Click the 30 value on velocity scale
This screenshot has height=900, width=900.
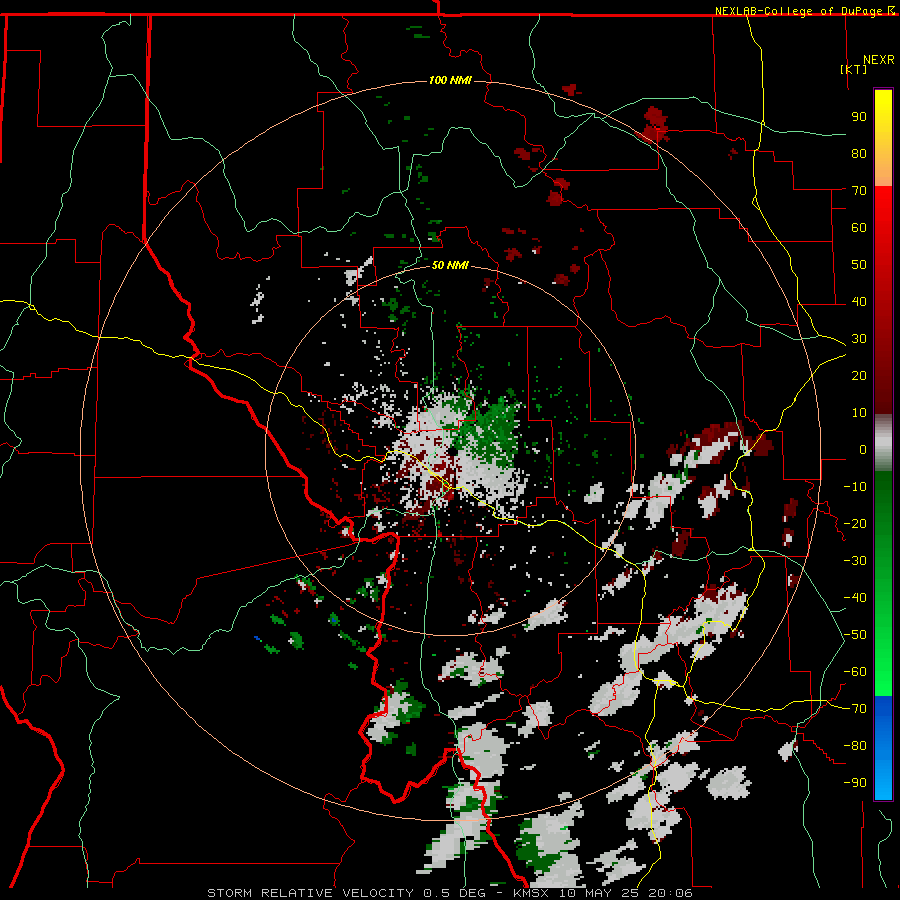[x=859, y=339]
